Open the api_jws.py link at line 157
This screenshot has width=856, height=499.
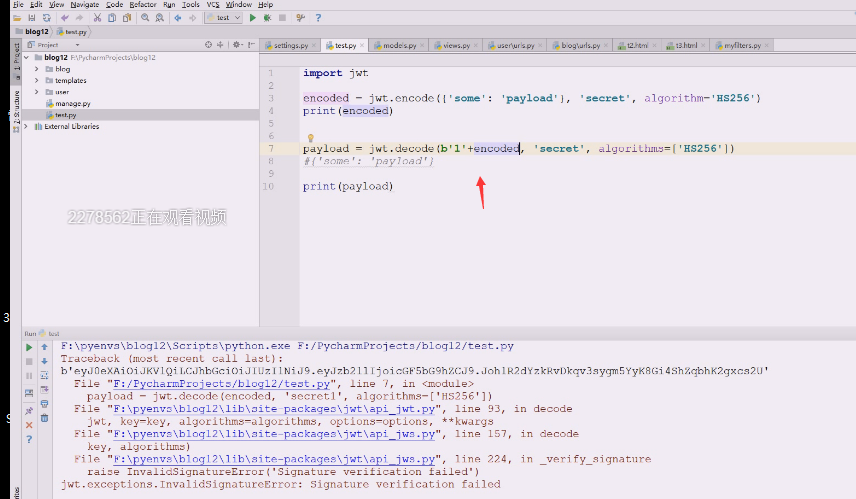(274, 434)
